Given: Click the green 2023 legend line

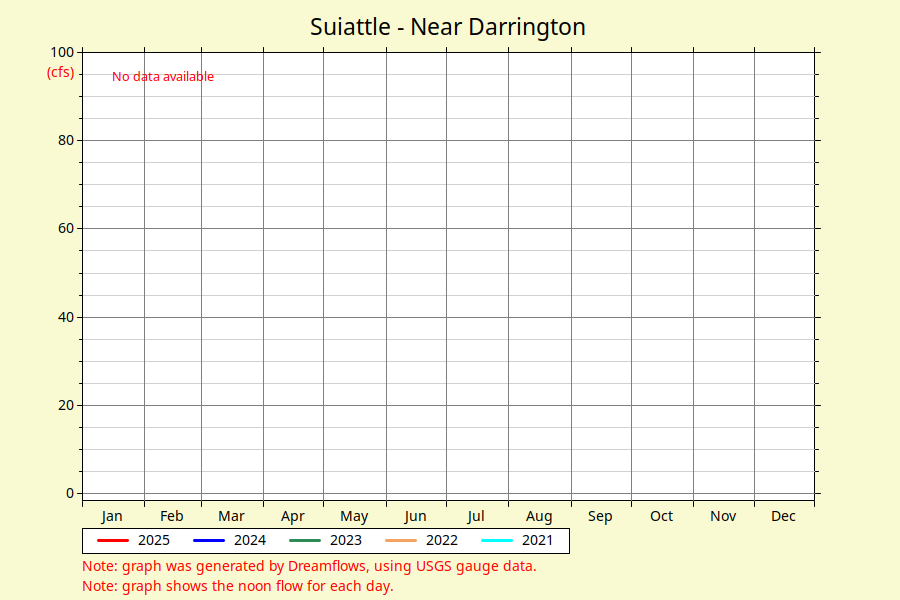Looking at the screenshot, I should (x=305, y=540).
